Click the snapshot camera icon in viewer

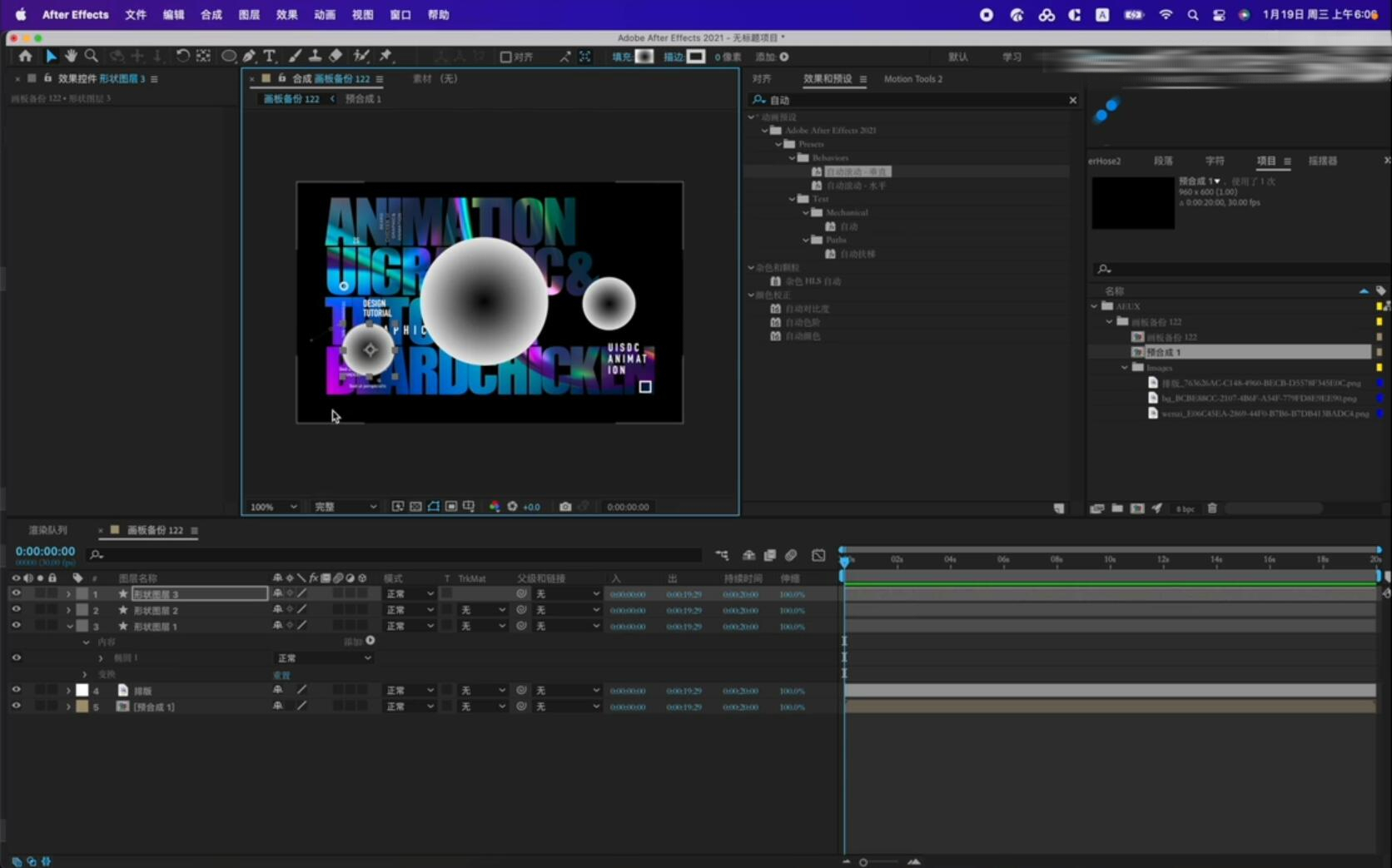pyautogui.click(x=565, y=506)
